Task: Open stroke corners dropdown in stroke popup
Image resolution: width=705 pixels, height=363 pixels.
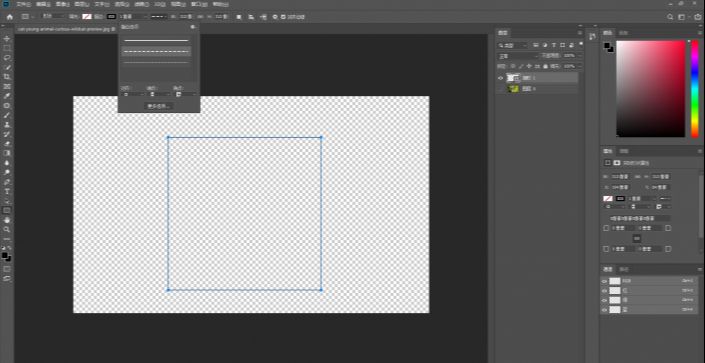Action: 185,94
